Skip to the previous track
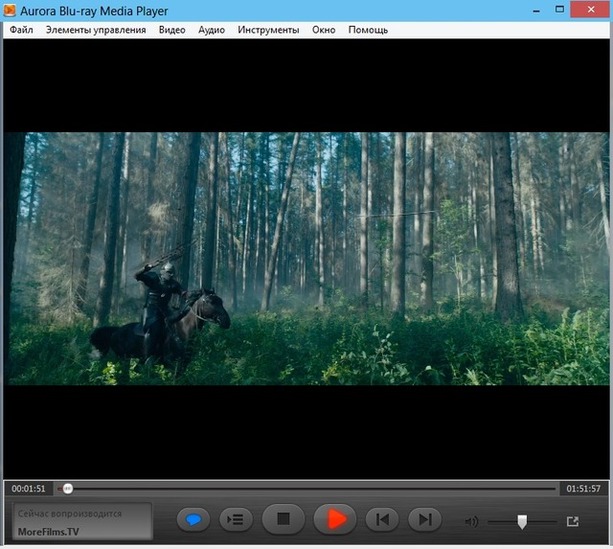The image size is (613, 549). pyautogui.click(x=380, y=519)
